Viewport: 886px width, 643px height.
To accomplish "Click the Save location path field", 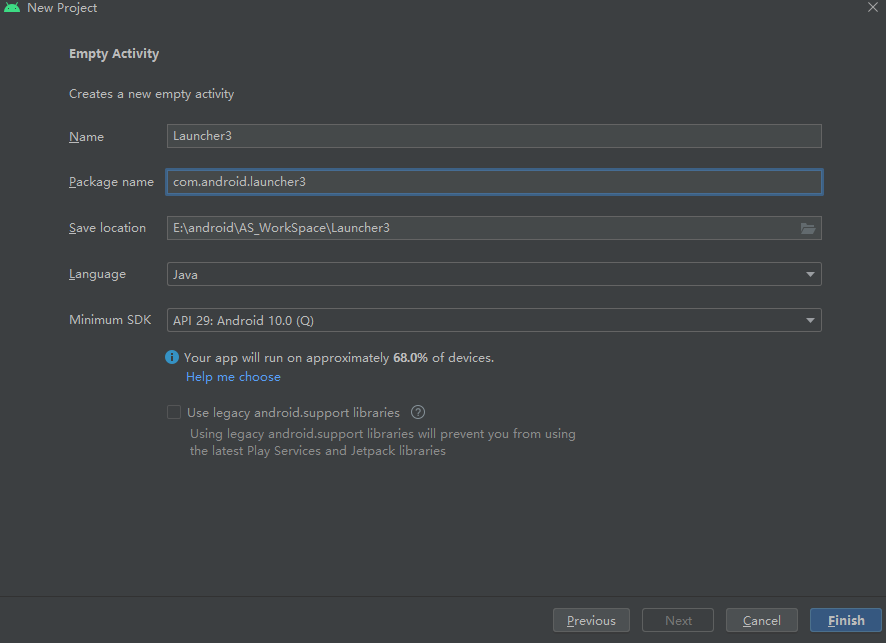I will pos(494,228).
